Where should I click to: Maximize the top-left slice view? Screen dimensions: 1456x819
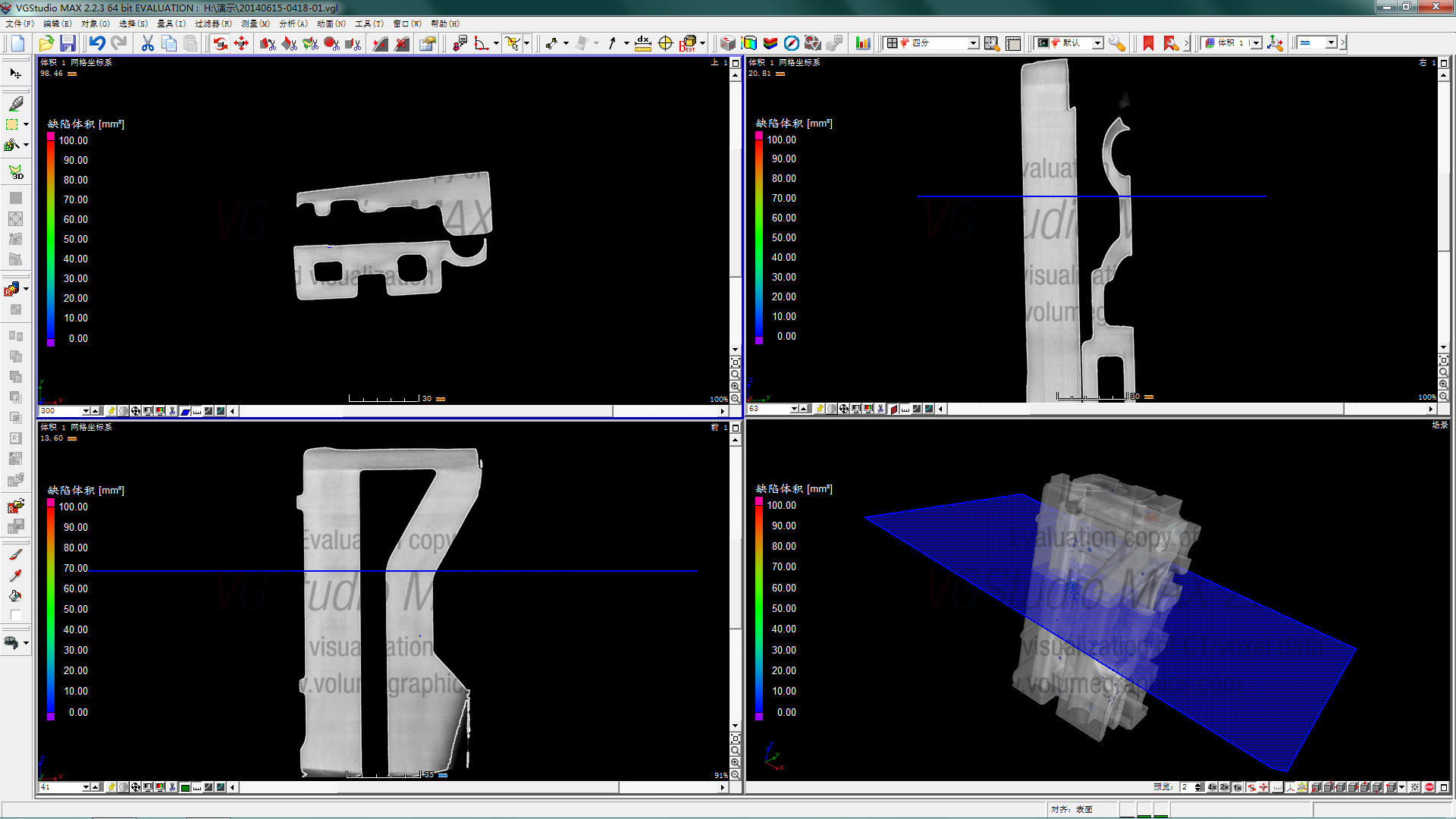click(735, 63)
